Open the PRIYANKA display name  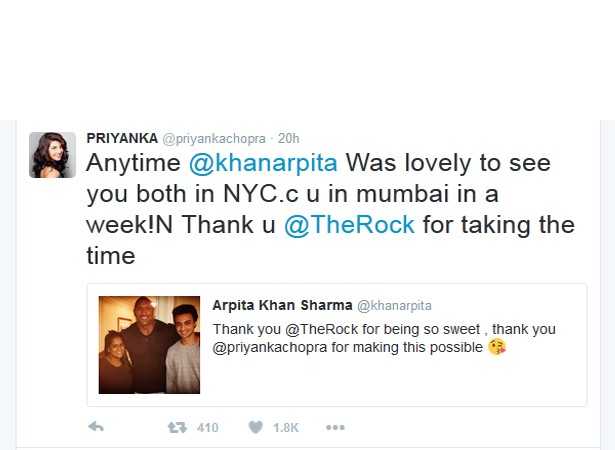[x=122, y=138]
